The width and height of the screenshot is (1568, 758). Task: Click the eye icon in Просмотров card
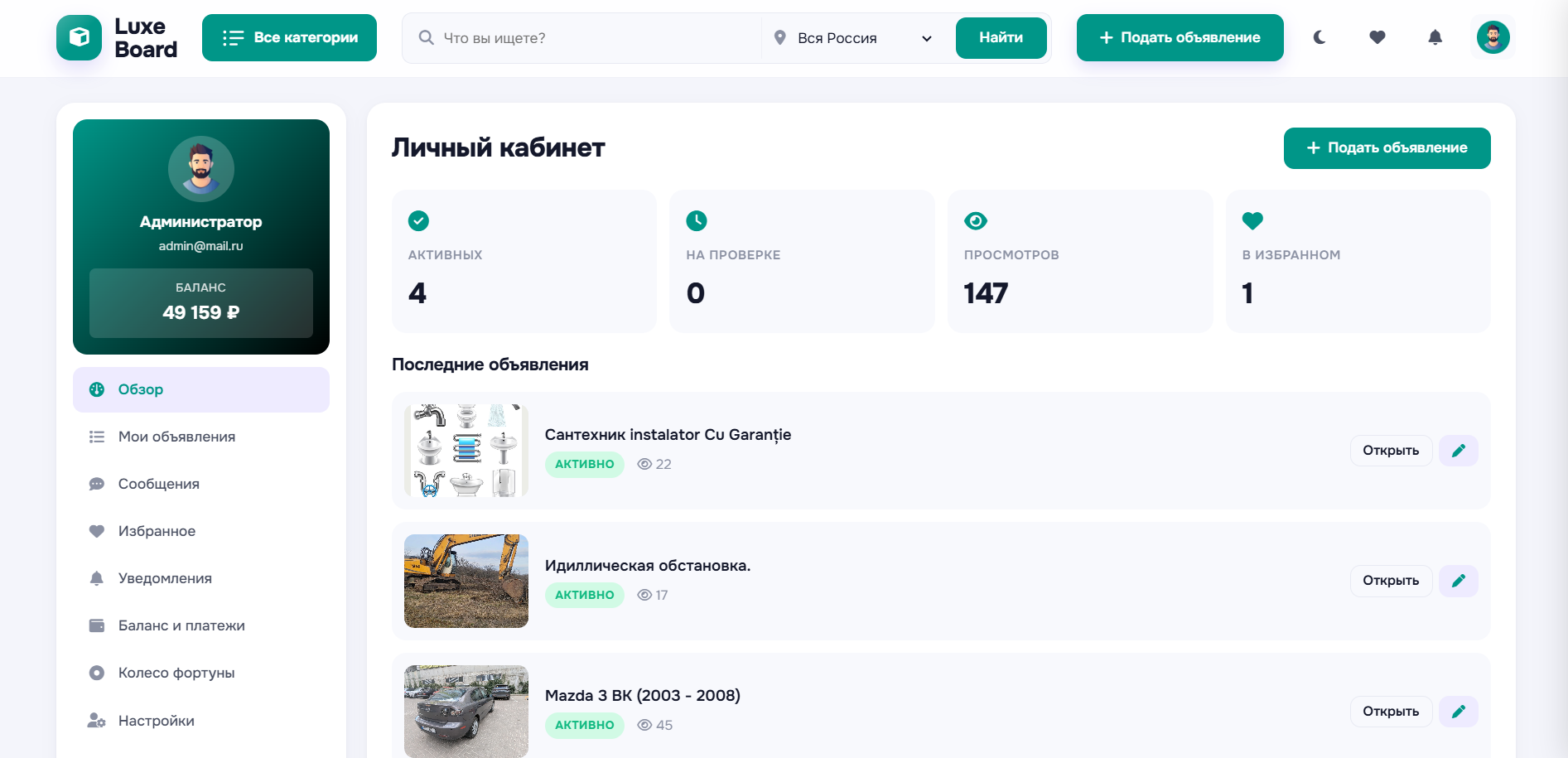click(976, 220)
